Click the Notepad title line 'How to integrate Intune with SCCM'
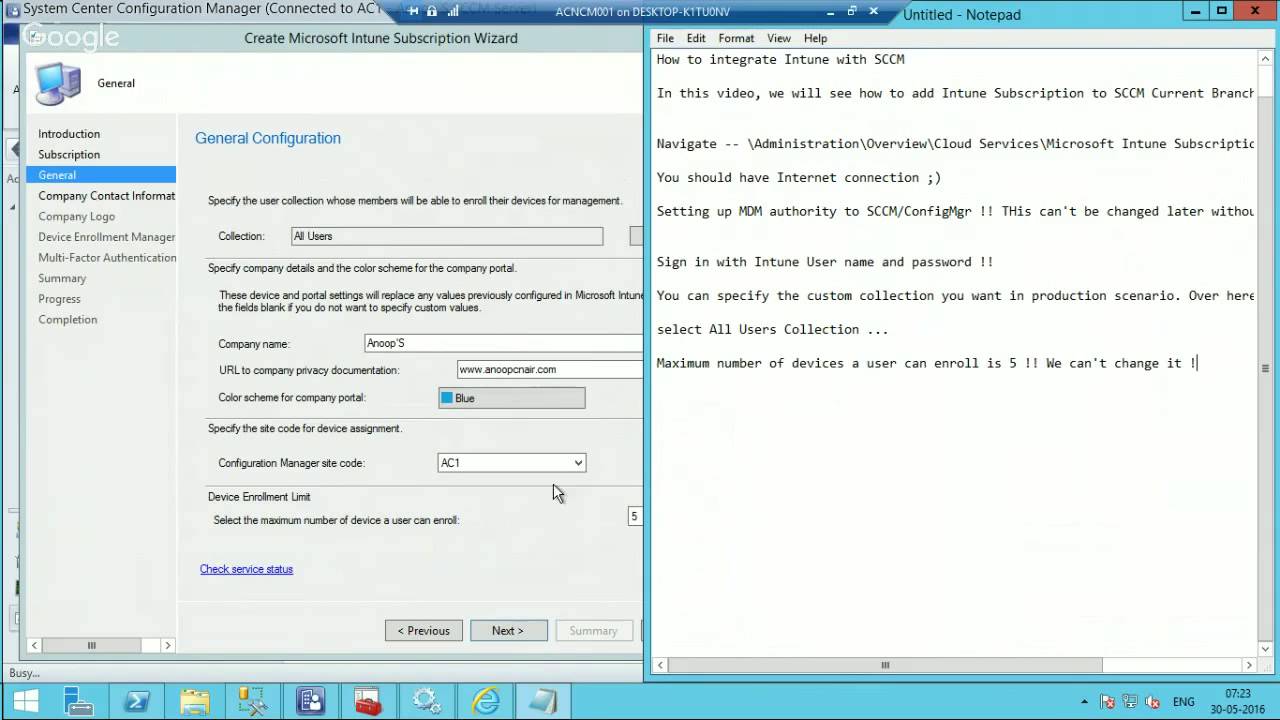This screenshot has height=720, width=1280. coord(780,59)
